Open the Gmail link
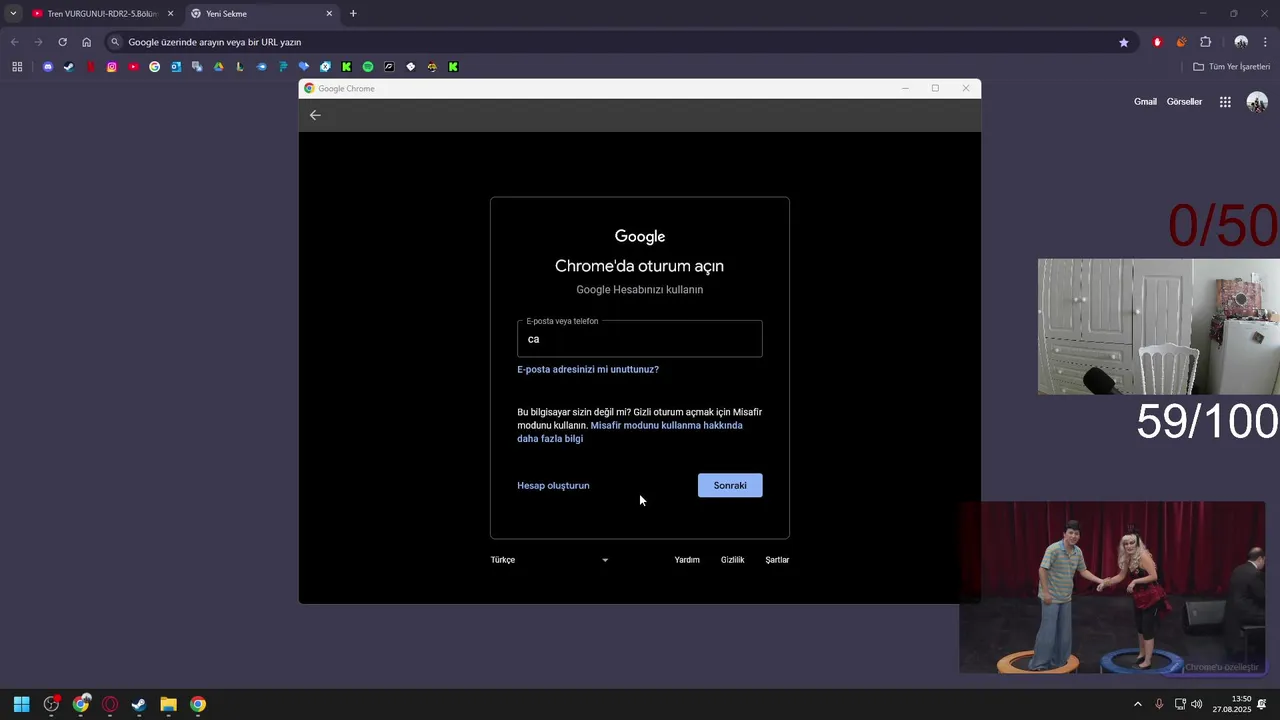The image size is (1280, 720). (x=1145, y=102)
